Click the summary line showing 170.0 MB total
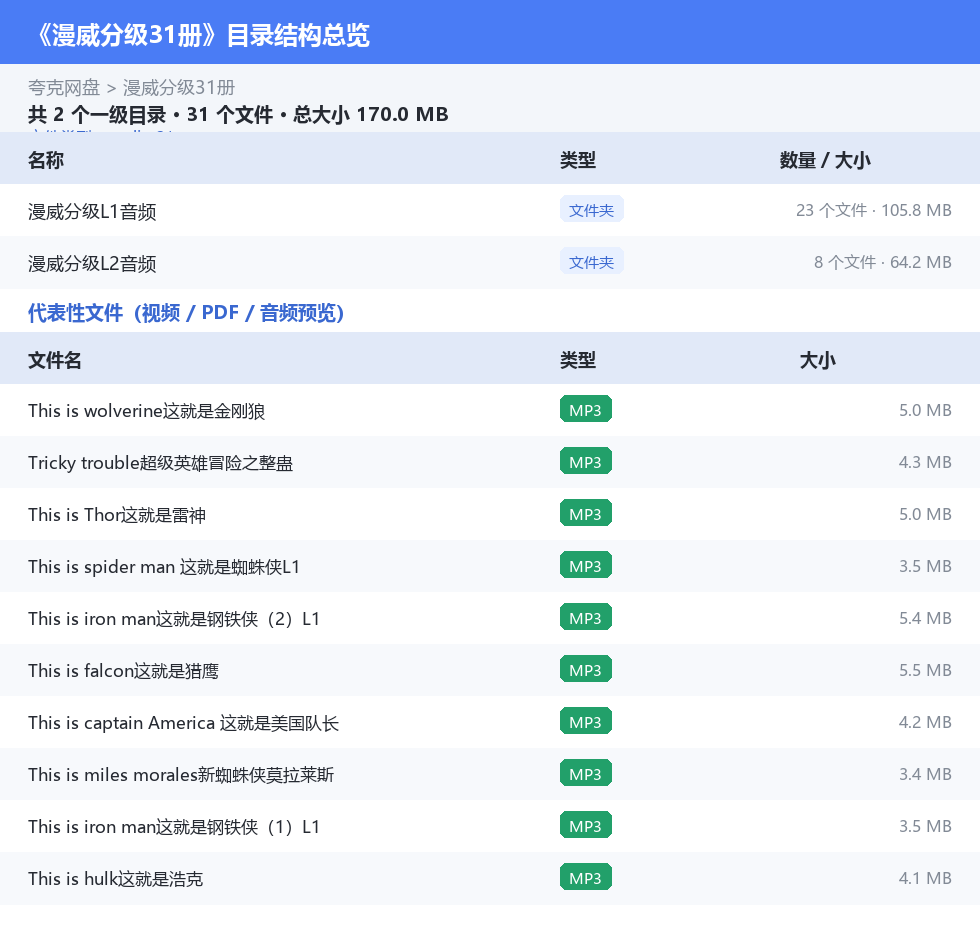Viewport: 980px width, 936px height. pos(238,114)
